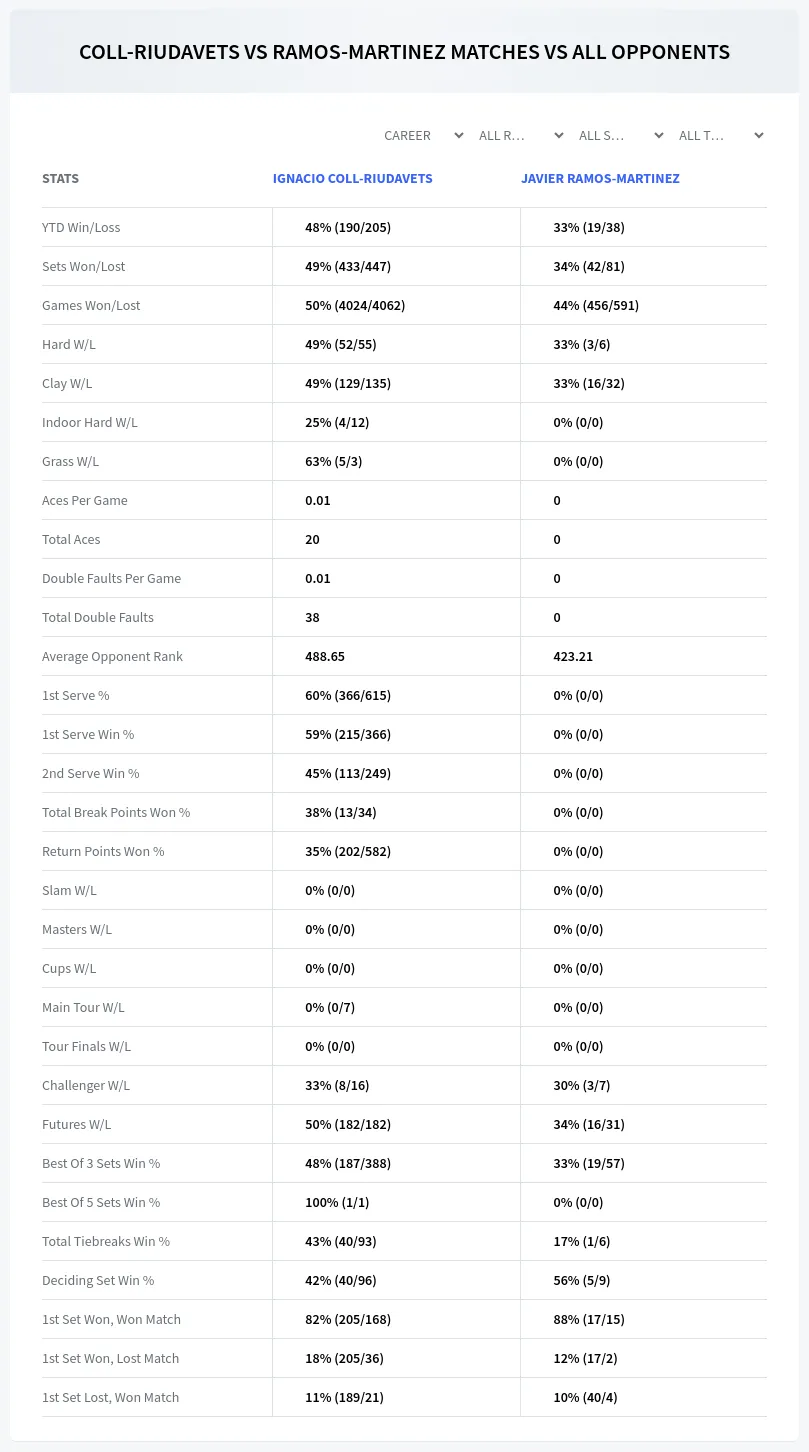
Task: Expand the ALL R... filter dropdown
Action: coord(521,135)
